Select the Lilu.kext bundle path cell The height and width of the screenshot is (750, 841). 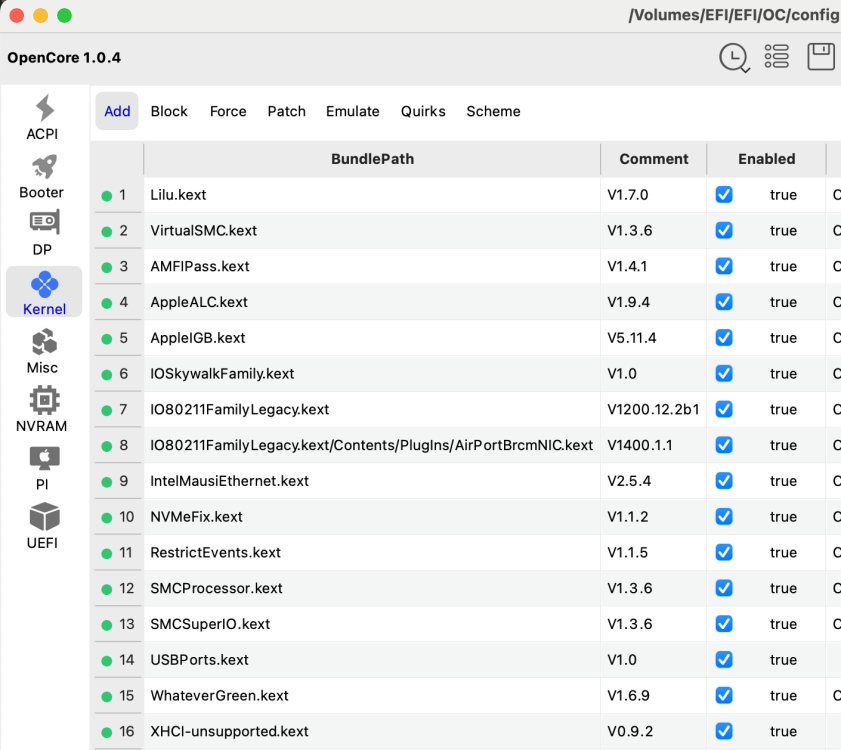pyautogui.click(x=372, y=194)
